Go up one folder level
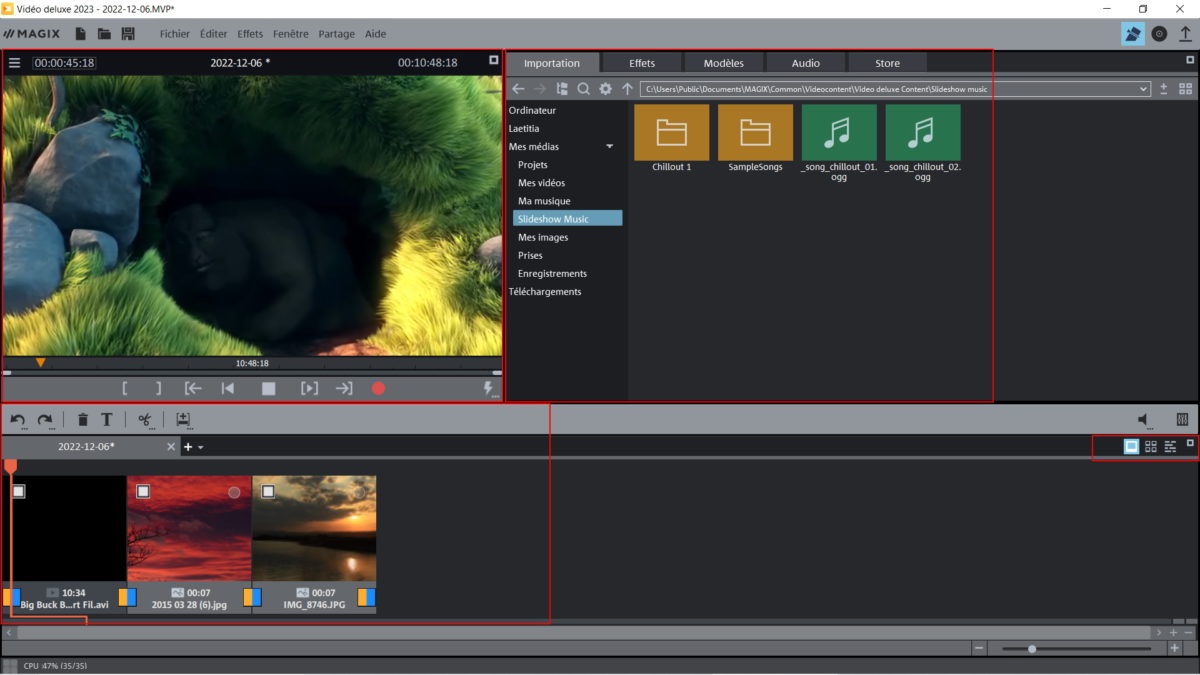1200x675 pixels. click(x=627, y=89)
